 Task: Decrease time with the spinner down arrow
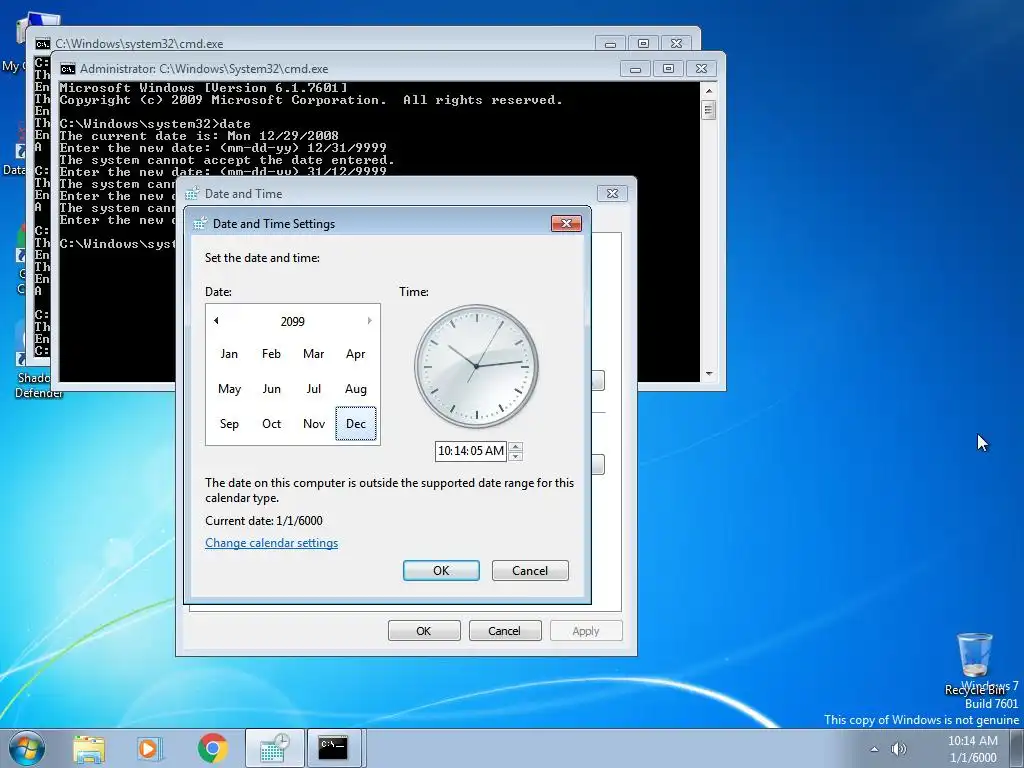(515, 456)
